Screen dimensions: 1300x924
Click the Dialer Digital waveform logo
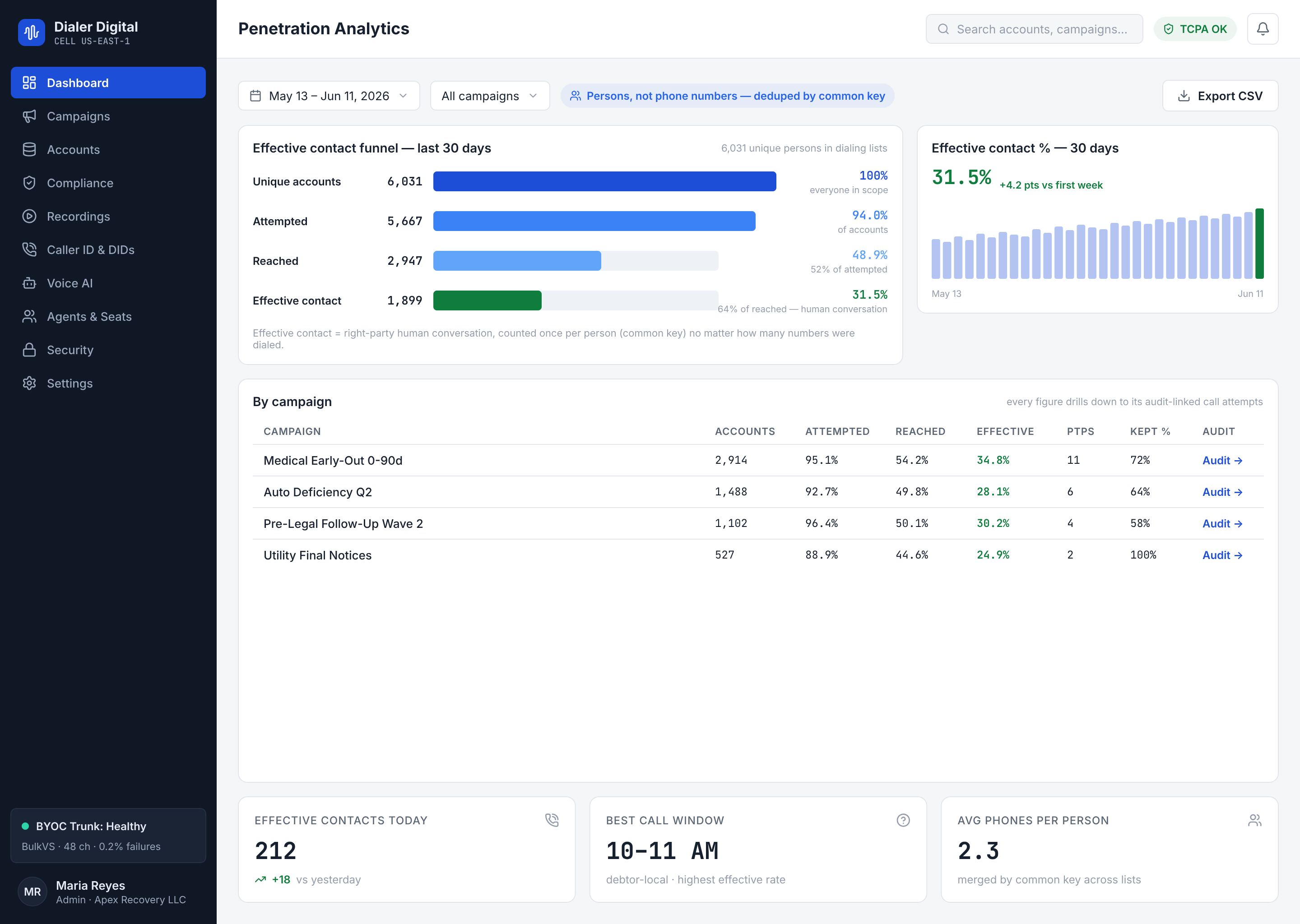(x=31, y=32)
